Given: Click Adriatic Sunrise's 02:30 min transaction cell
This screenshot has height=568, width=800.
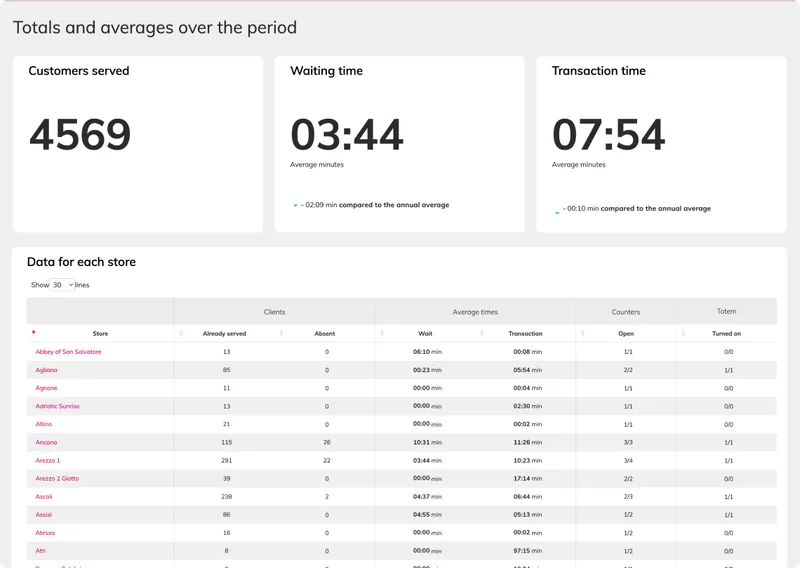Looking at the screenshot, I should click(528, 406).
